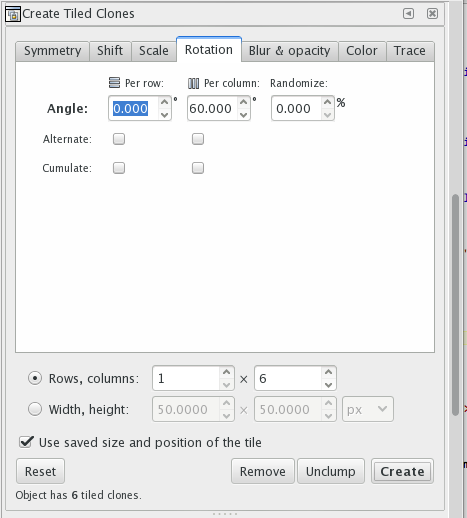Enable Alternate for Per row

click(x=119, y=139)
